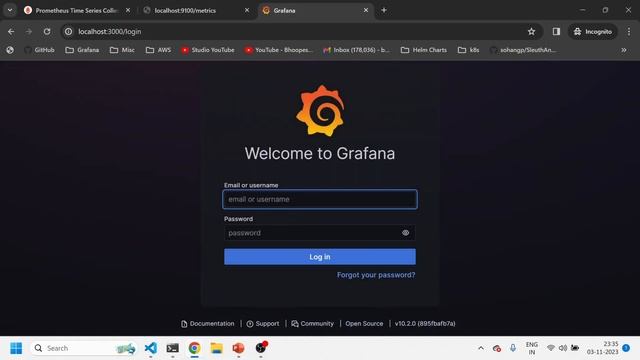
Task: Open the Inbox Gmail bookmark
Action: coord(356,50)
